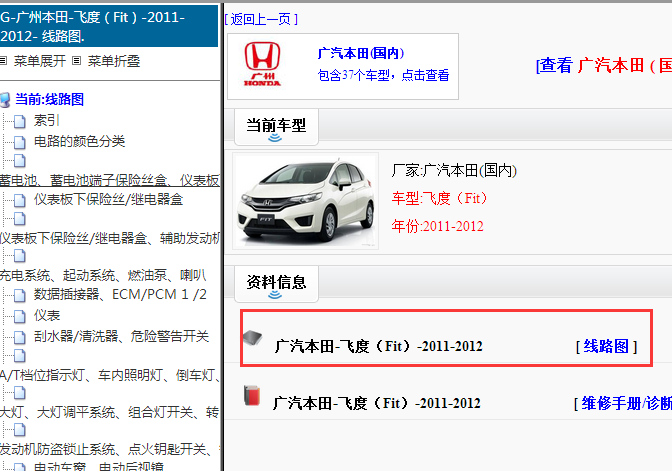
Task: Open 查看 广汽本田 link at right
Action: [603, 66]
